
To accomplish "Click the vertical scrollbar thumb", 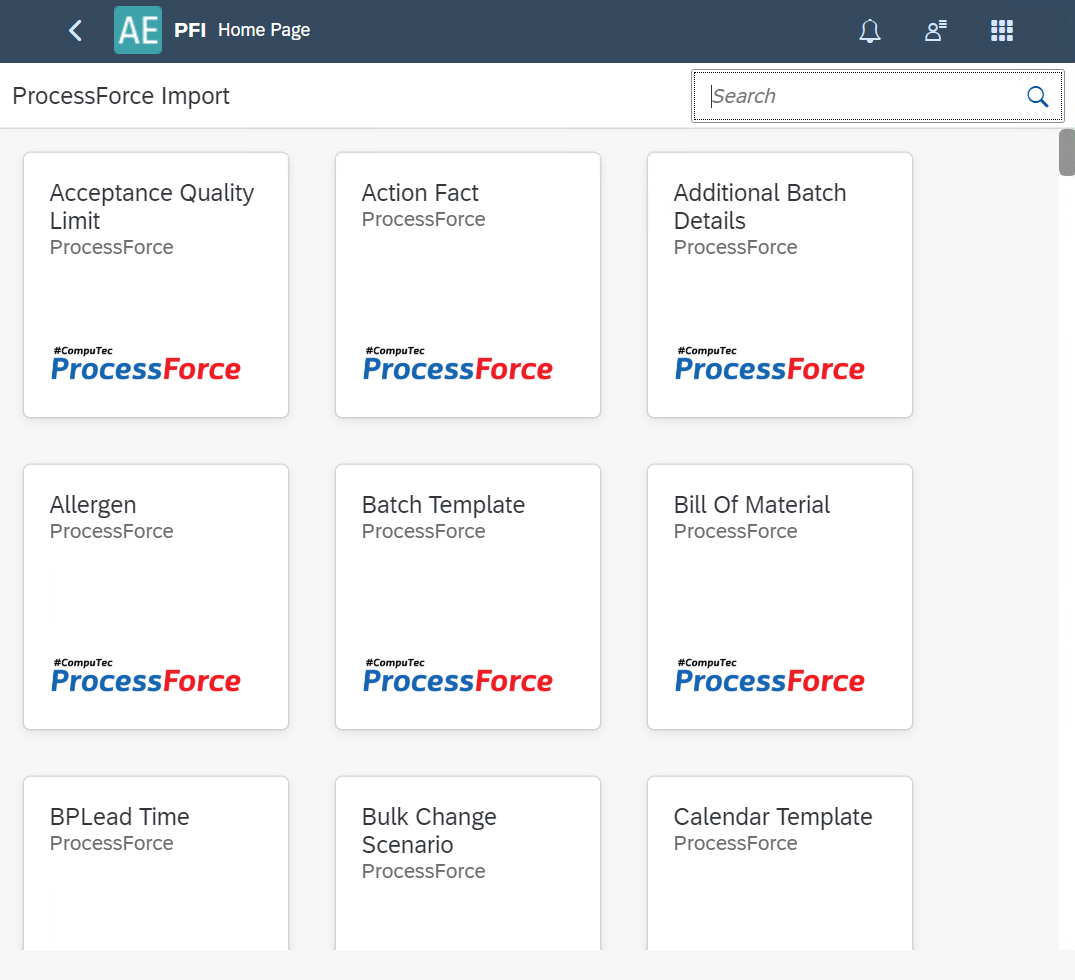I will point(1067,152).
